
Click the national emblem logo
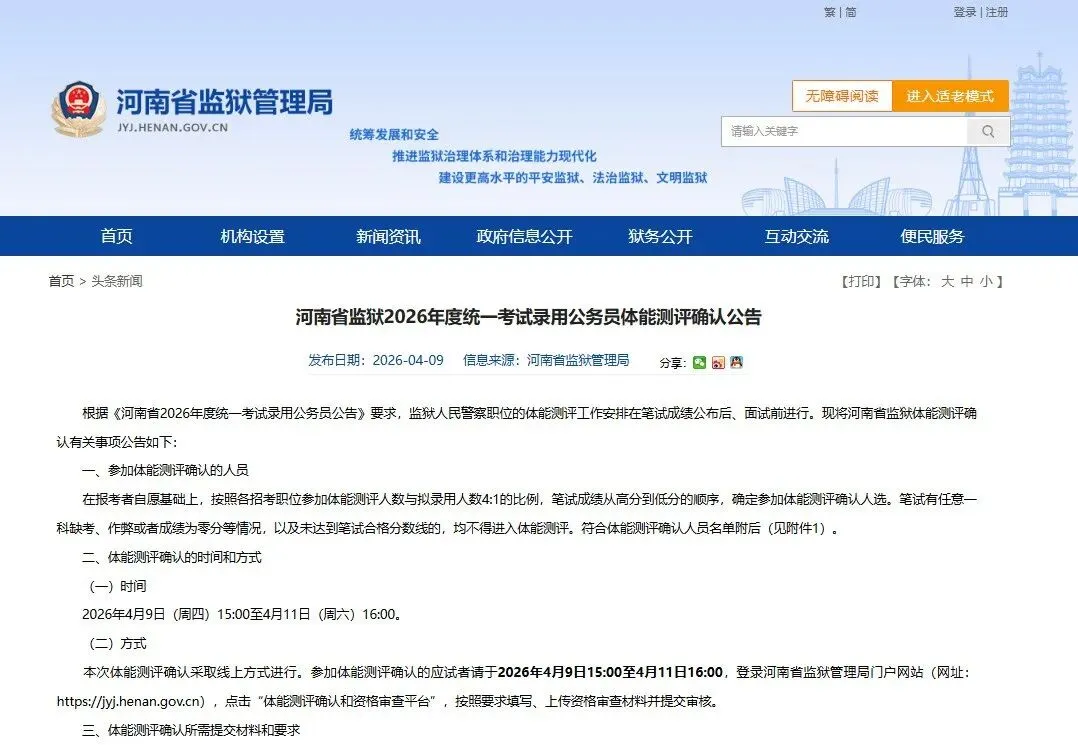[78, 109]
